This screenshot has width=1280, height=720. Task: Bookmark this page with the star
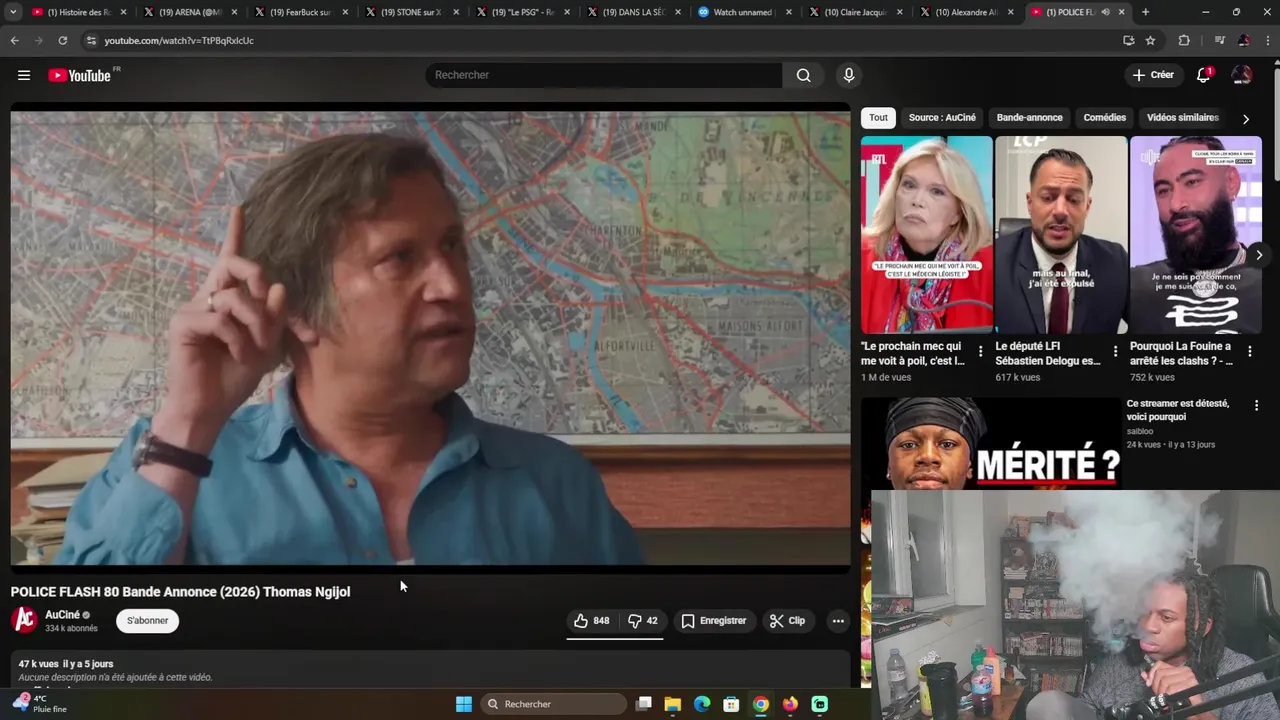1150,40
